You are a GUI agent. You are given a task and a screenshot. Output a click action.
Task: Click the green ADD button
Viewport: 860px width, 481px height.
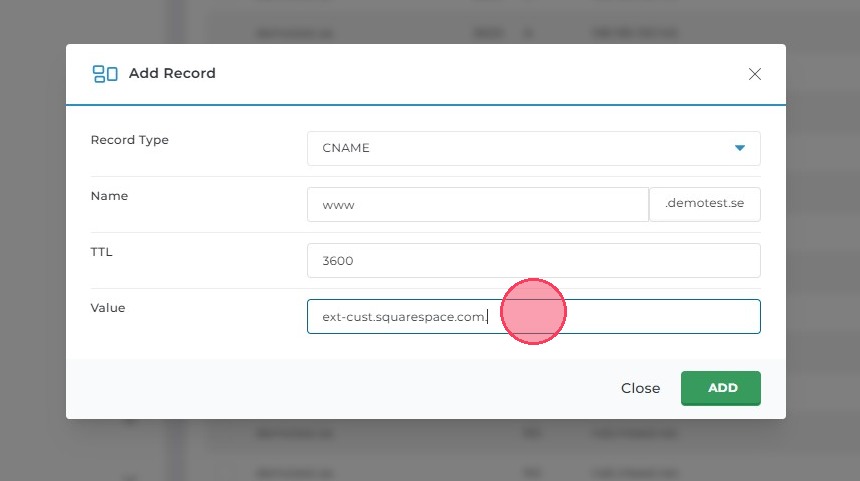[x=720, y=388]
